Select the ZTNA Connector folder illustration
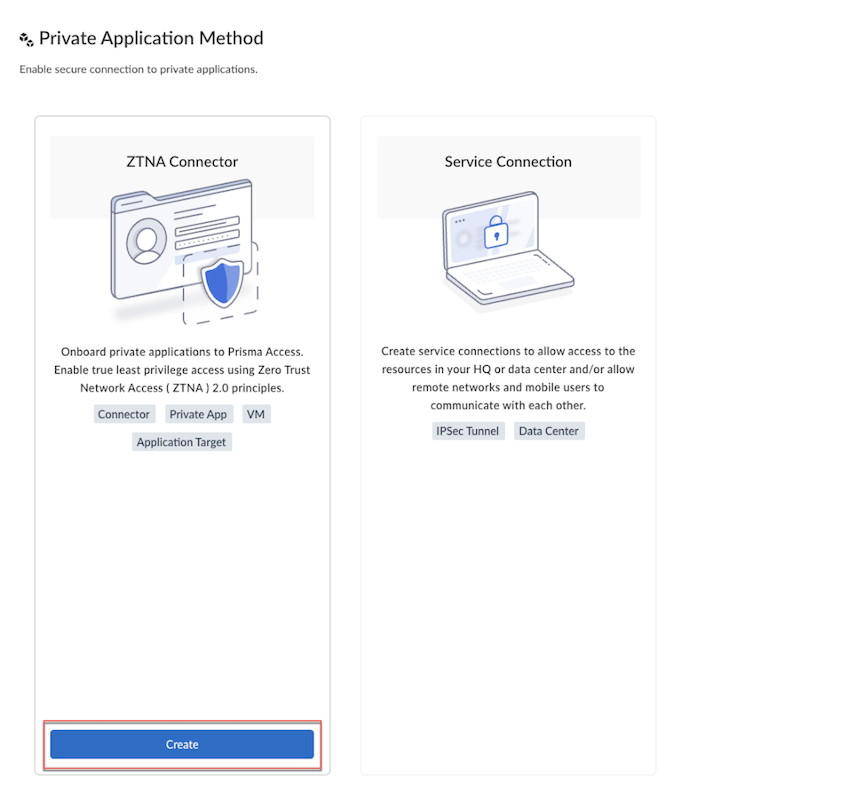The image size is (850, 796). pyautogui.click(x=182, y=250)
